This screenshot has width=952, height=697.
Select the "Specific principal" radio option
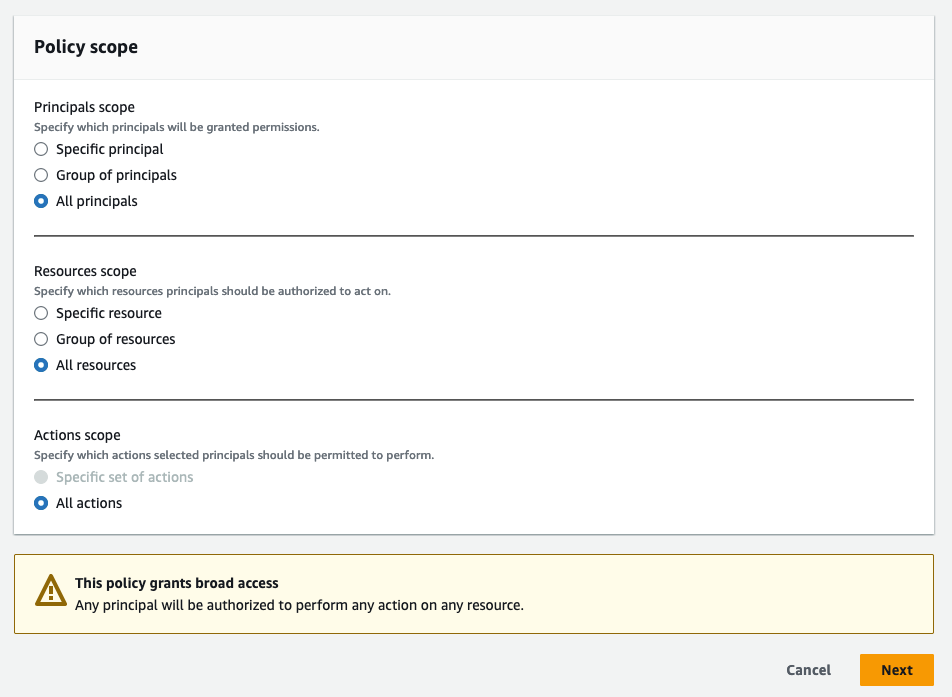tap(41, 149)
